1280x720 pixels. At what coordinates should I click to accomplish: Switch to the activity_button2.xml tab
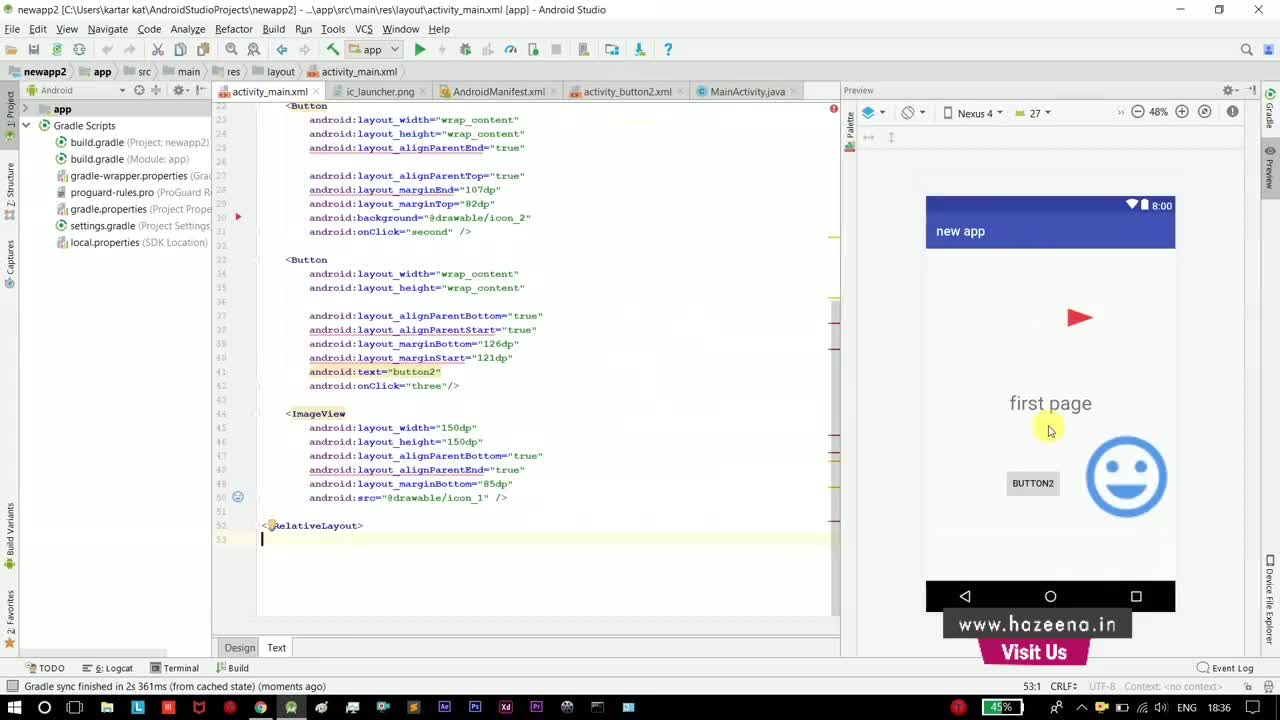(627, 91)
